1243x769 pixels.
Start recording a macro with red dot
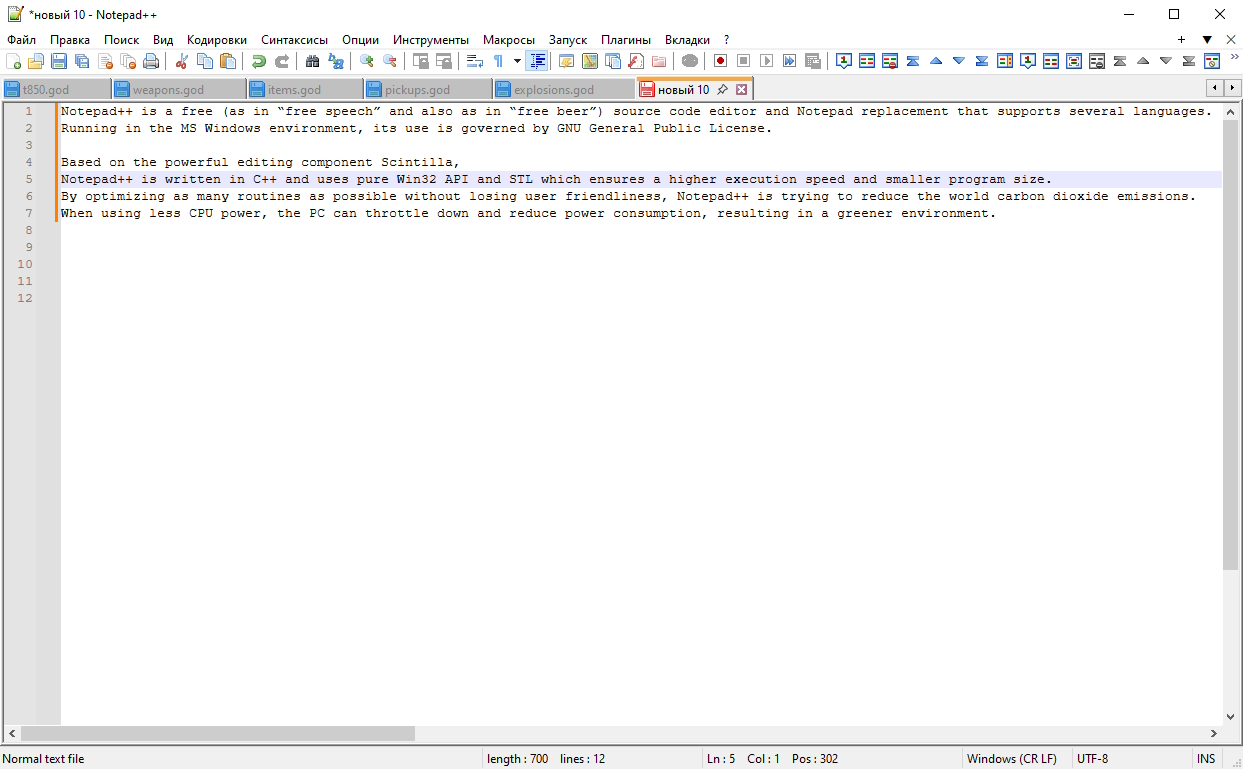pos(720,61)
